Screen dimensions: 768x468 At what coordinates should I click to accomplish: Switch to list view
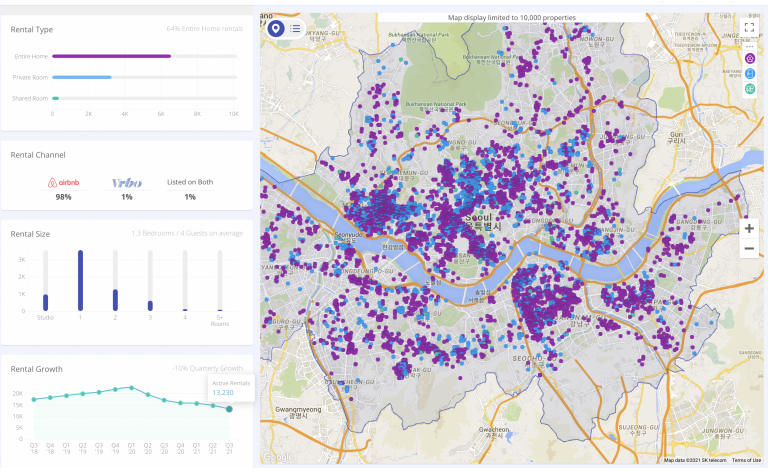pyautogui.click(x=296, y=28)
